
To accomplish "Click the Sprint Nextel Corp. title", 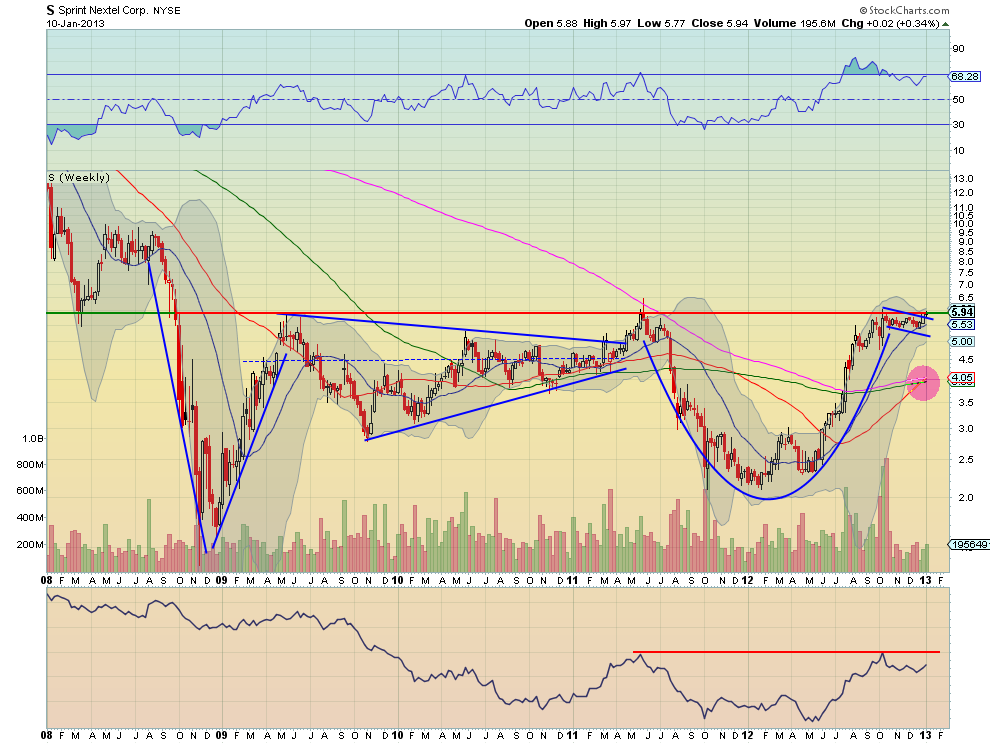I will pos(103,11).
